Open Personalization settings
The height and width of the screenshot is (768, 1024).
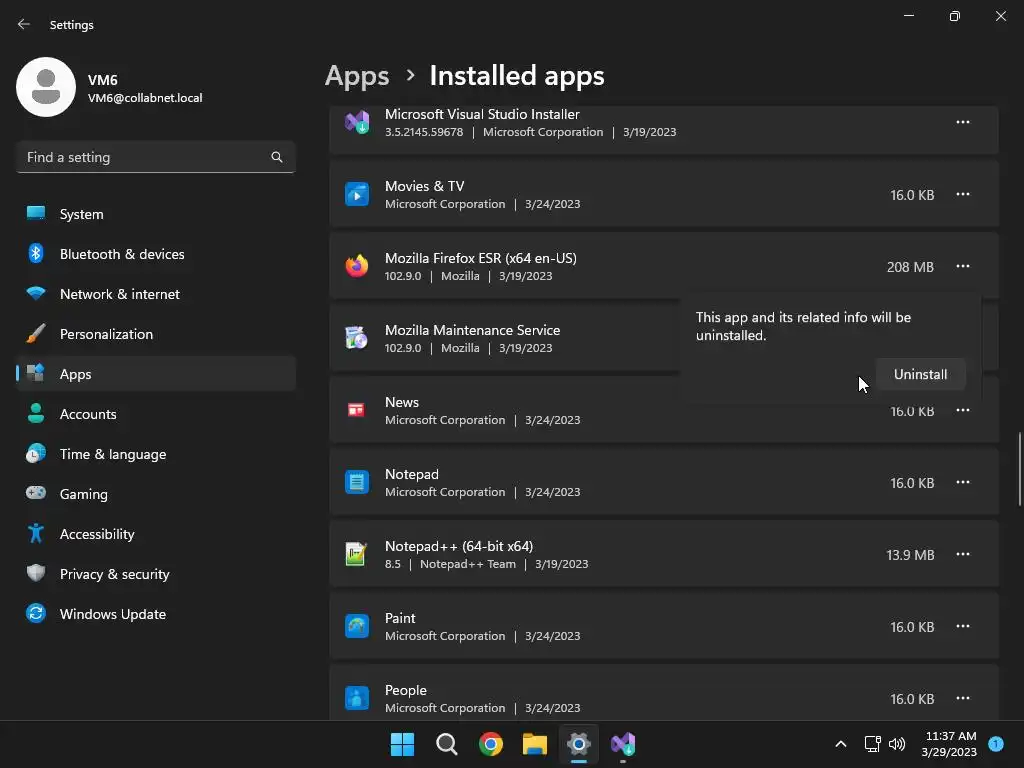pos(156,334)
